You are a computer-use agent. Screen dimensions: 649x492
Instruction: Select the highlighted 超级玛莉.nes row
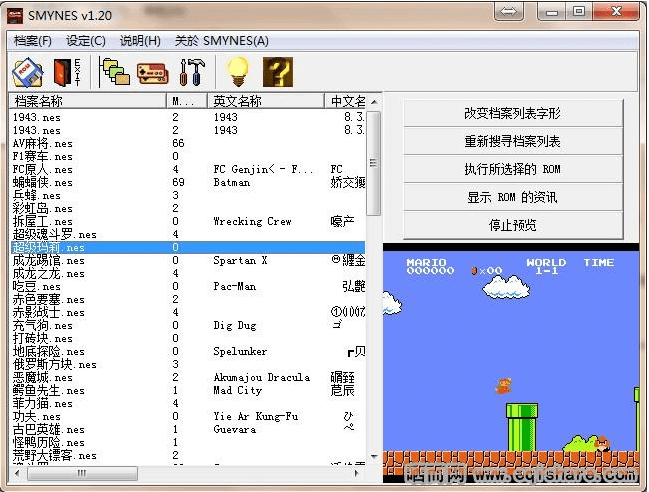(x=188, y=247)
